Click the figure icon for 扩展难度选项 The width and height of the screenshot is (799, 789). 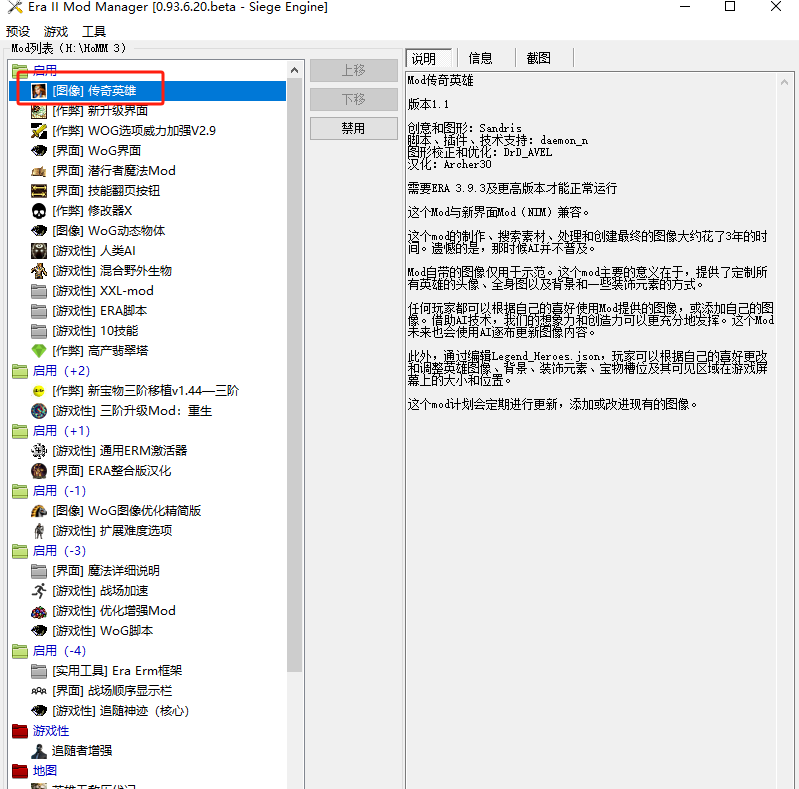(x=39, y=531)
